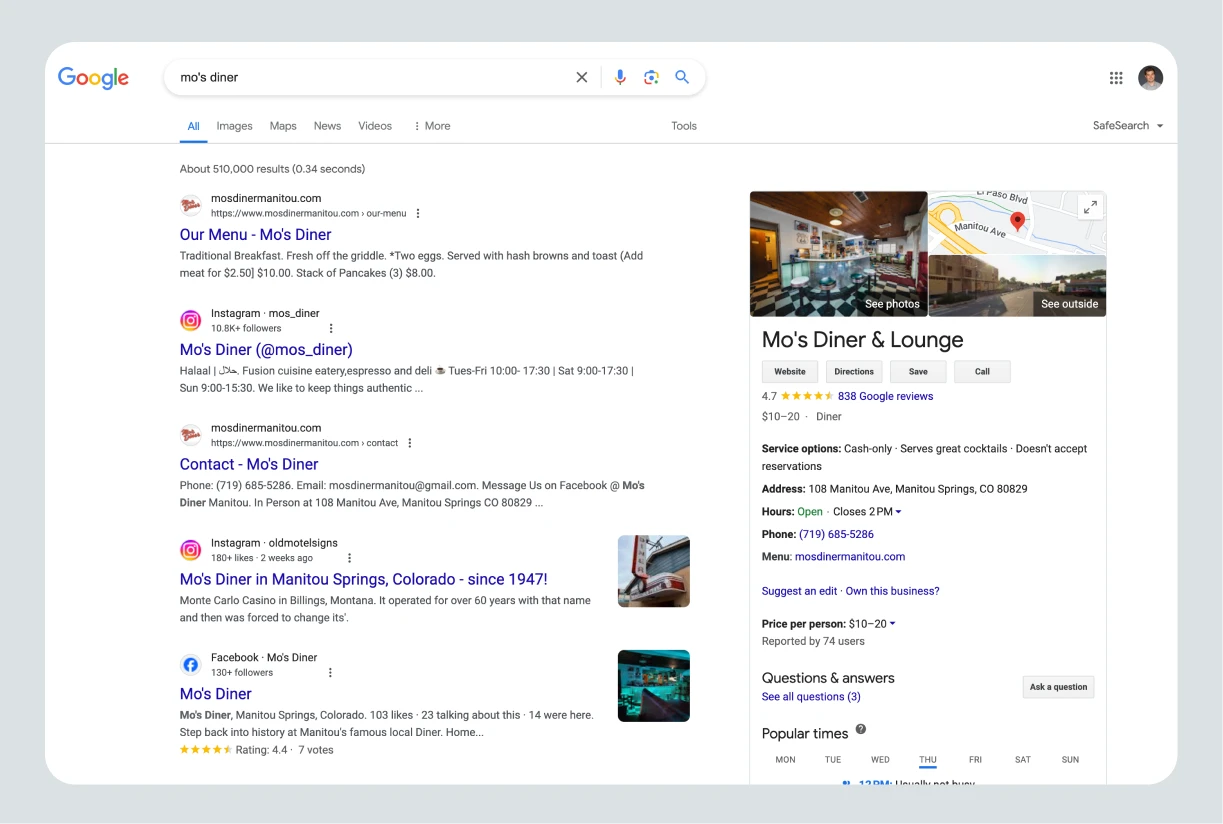Expand the More search filters menu
Screen dimensions: 1223x824
click(x=432, y=126)
